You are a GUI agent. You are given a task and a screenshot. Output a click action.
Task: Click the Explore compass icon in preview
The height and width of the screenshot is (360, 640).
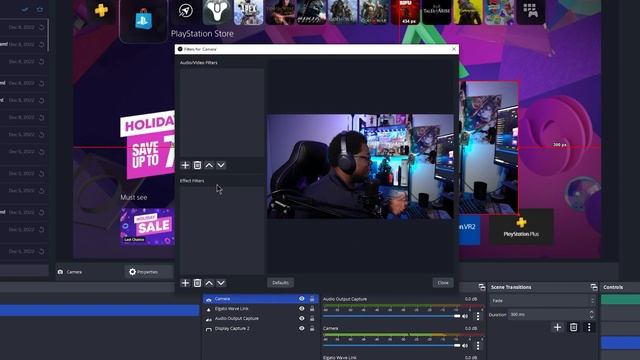click(x=186, y=11)
